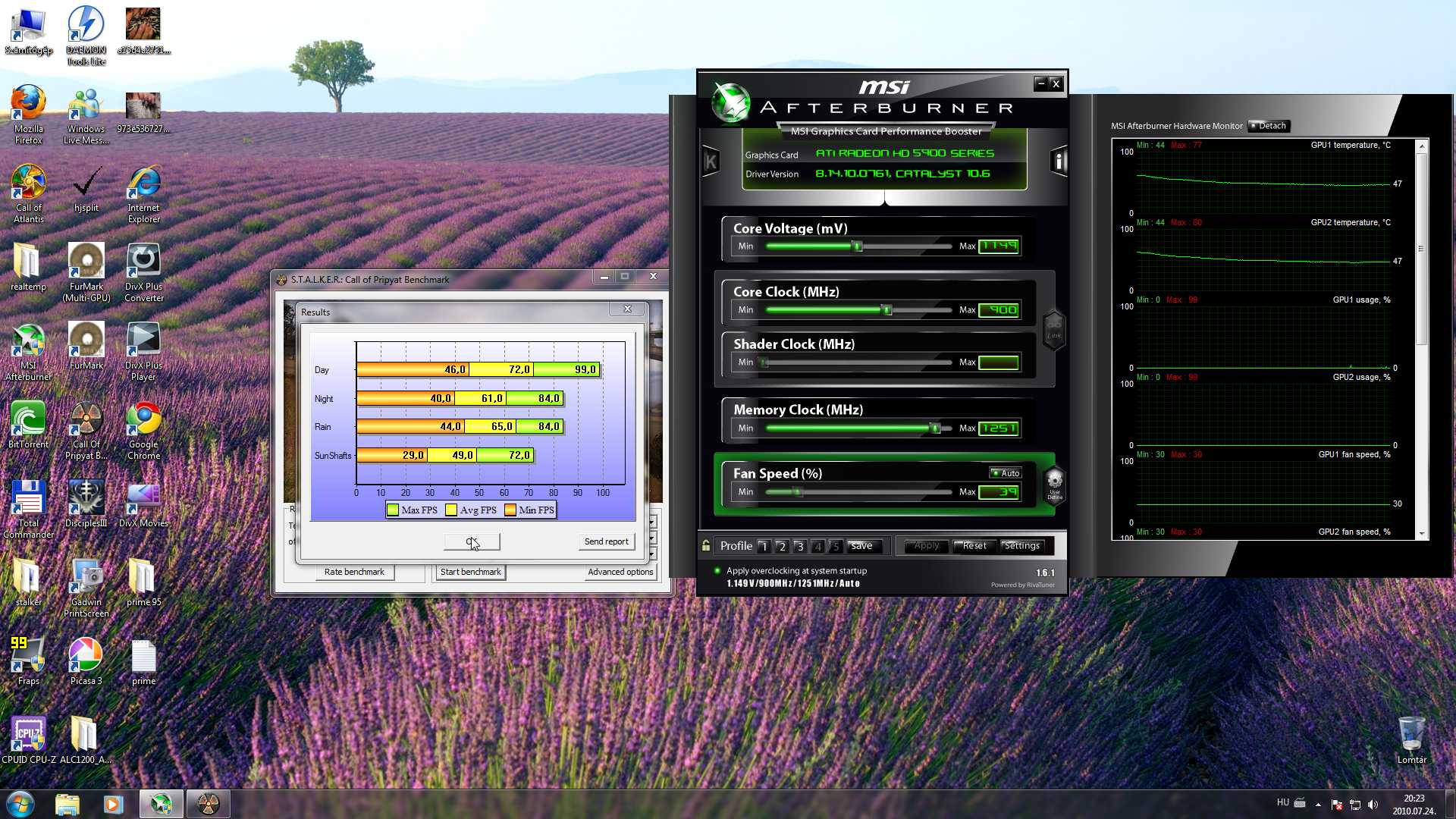1456x819 pixels.
Task: Launch Fraps desktop shortcut
Action: (28, 660)
